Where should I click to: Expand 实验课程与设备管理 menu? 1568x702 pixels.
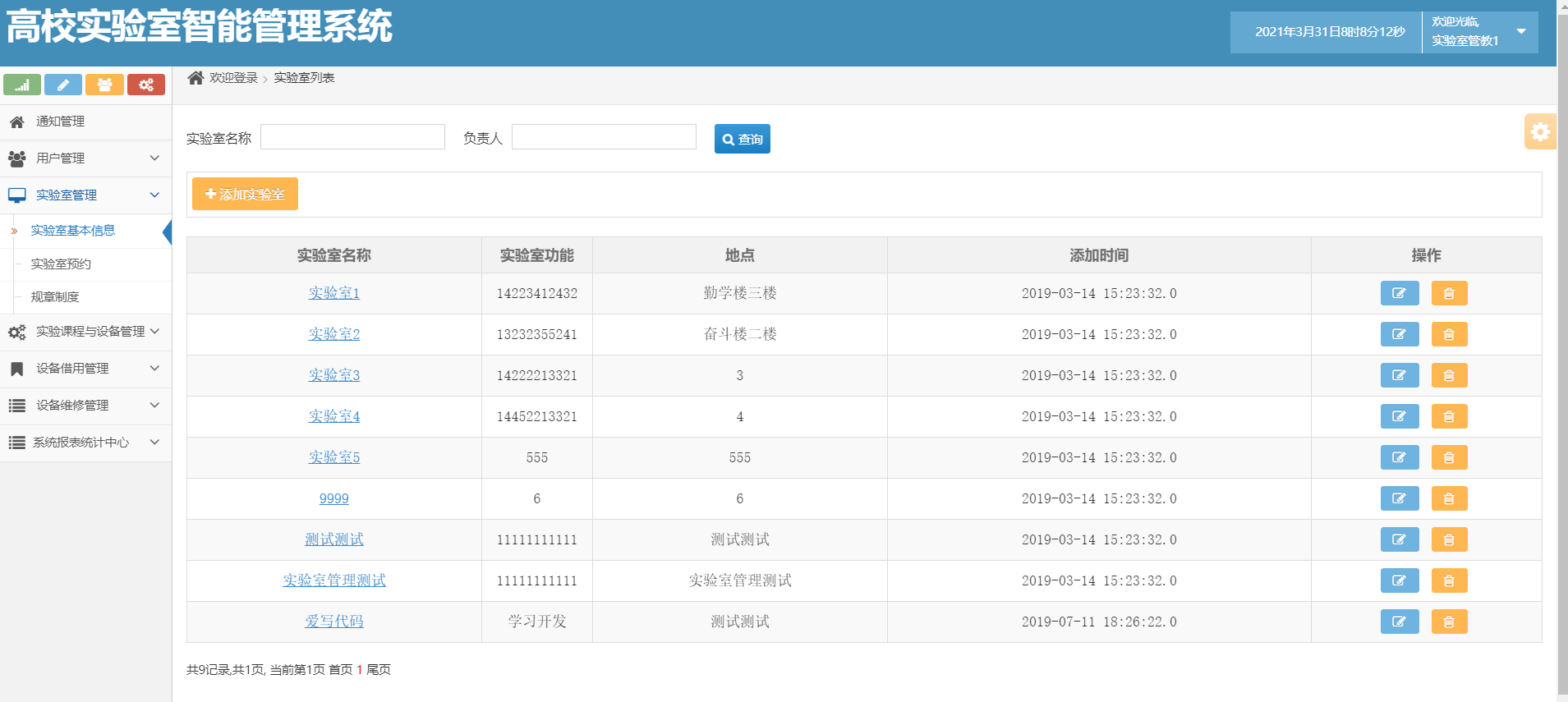(x=85, y=332)
